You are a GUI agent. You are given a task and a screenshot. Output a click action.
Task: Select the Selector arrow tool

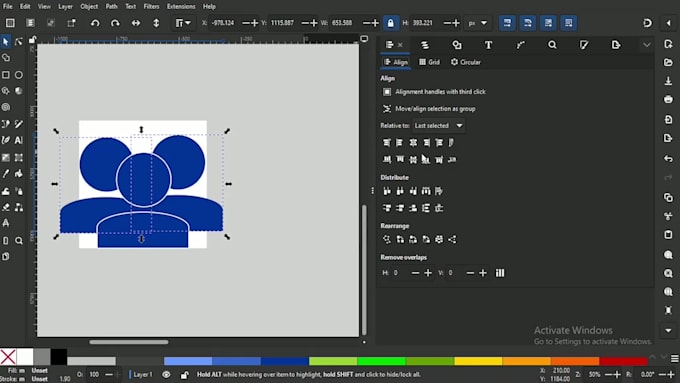click(6, 42)
